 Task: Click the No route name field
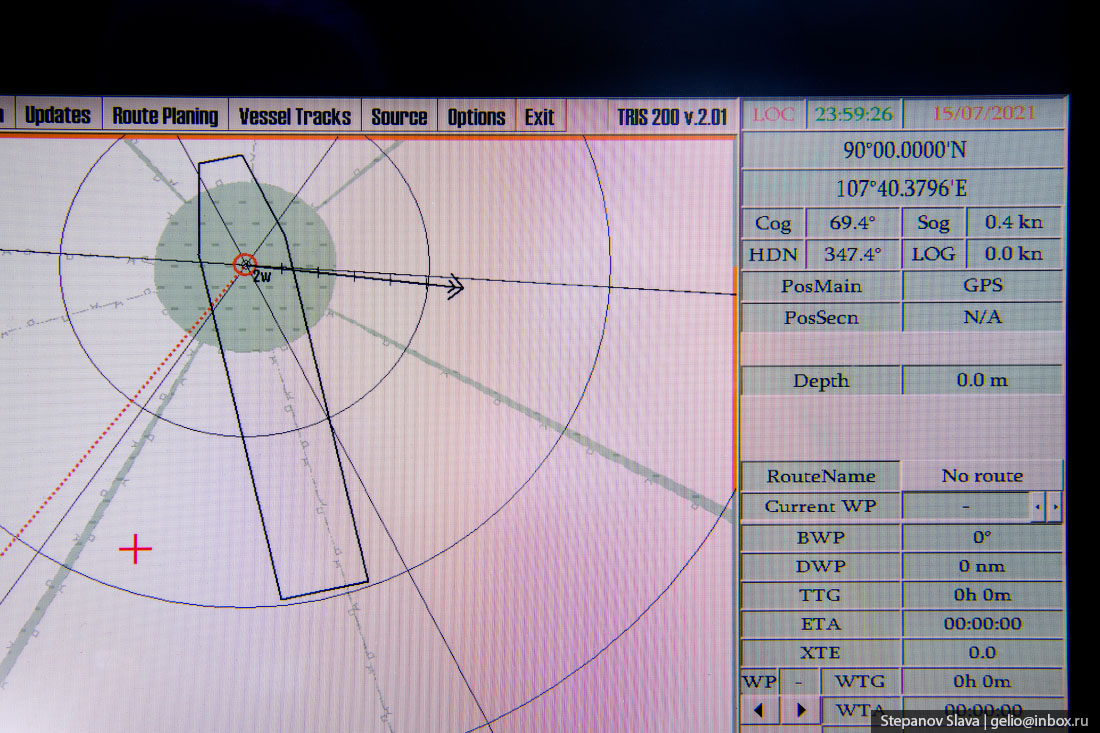pyautogui.click(x=982, y=476)
